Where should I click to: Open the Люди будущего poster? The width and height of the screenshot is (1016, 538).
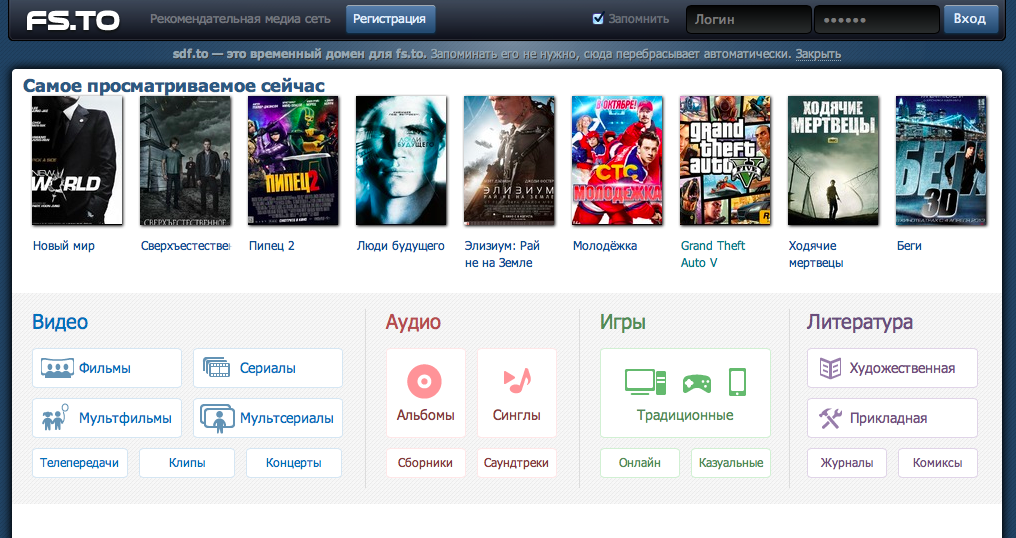click(401, 160)
